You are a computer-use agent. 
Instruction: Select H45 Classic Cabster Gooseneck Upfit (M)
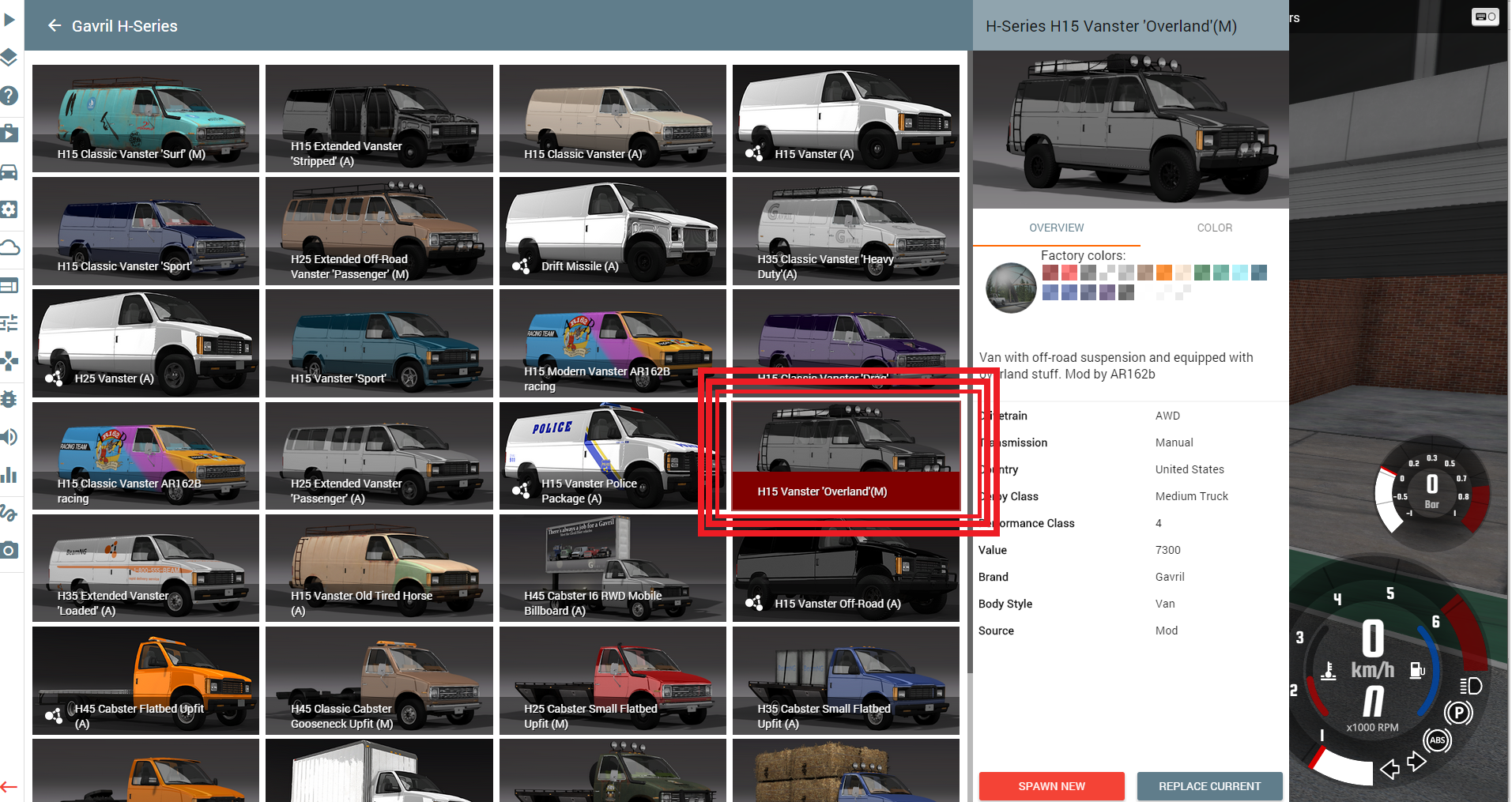click(379, 680)
